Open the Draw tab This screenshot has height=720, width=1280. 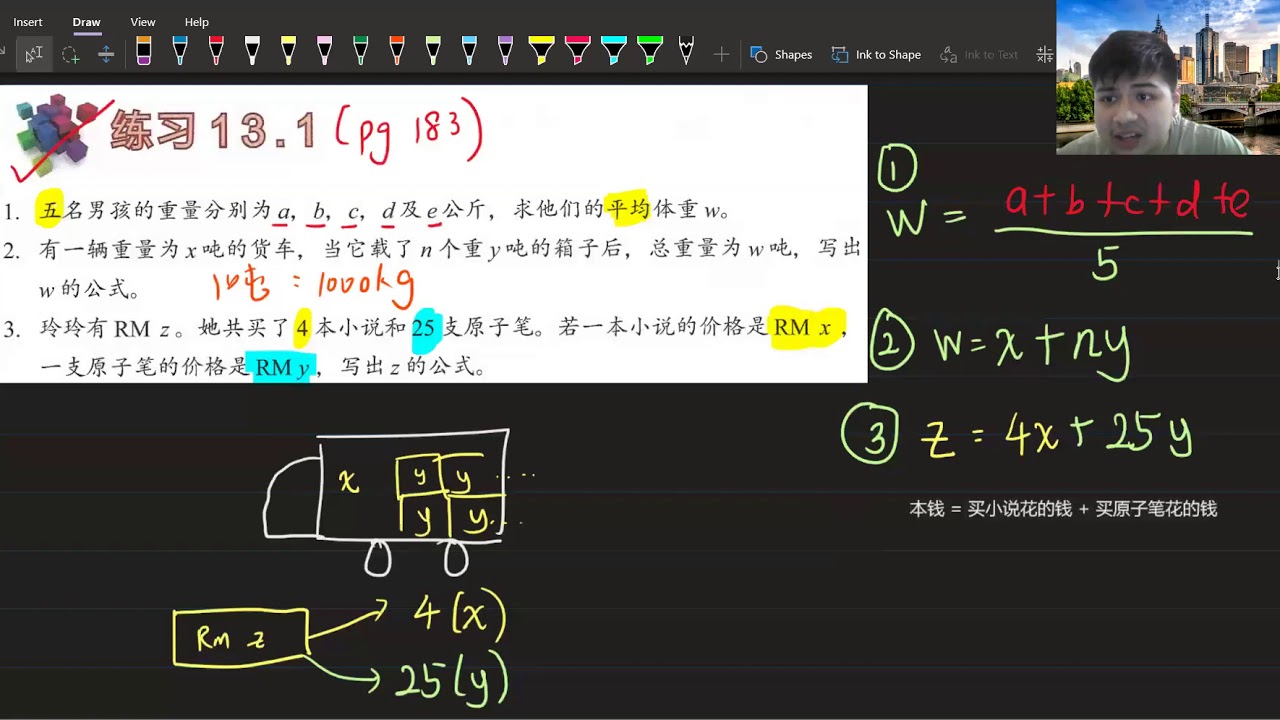(x=86, y=22)
